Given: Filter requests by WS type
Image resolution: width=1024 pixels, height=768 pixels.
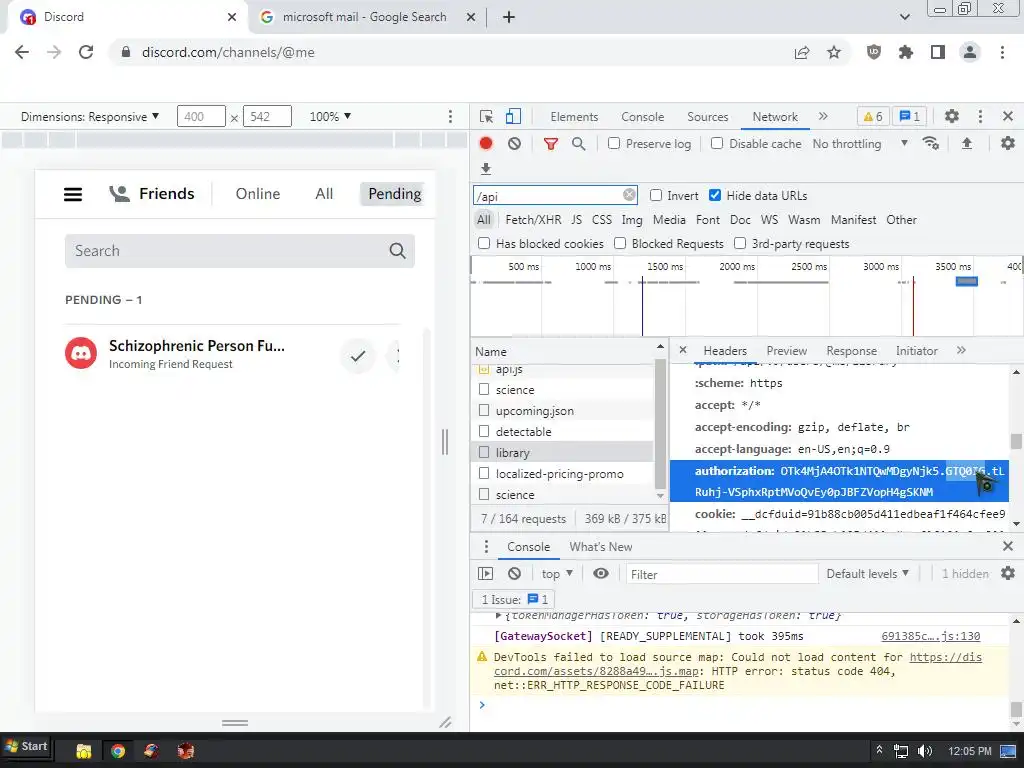Looking at the screenshot, I should (x=769, y=219).
